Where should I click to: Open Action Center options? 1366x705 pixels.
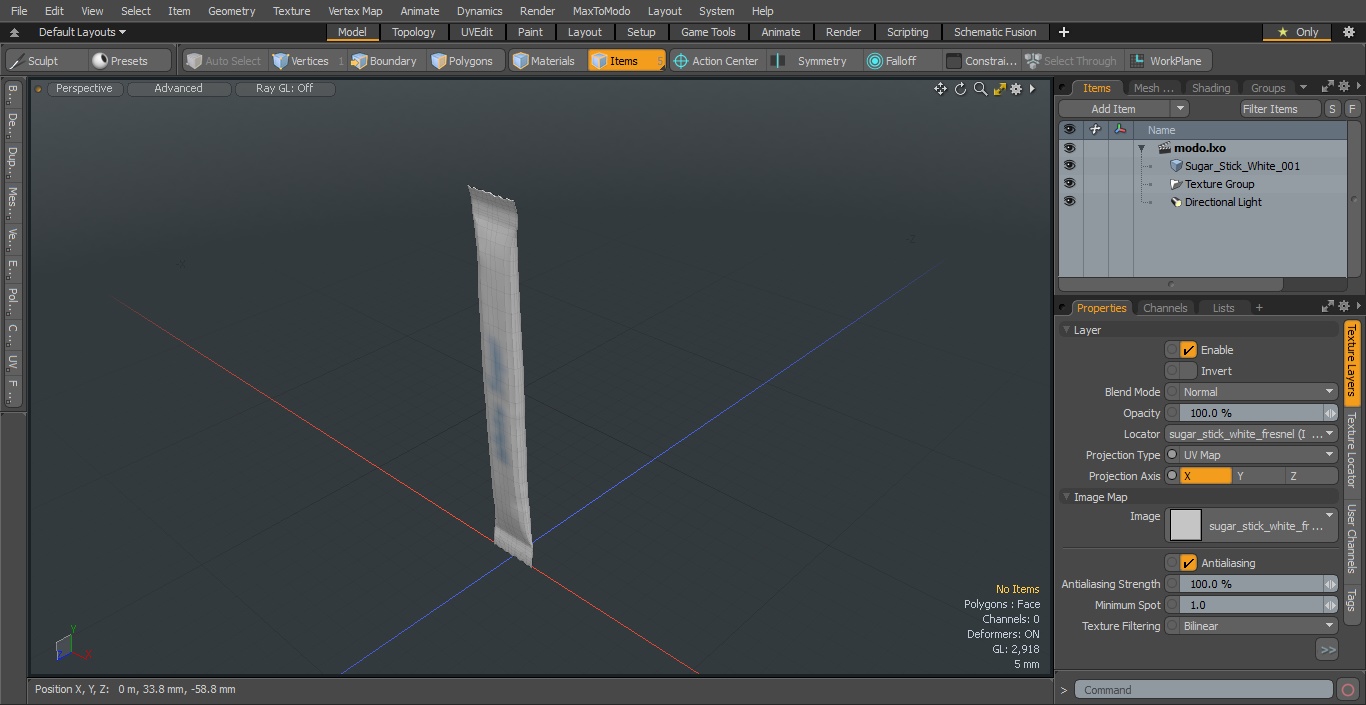716,61
